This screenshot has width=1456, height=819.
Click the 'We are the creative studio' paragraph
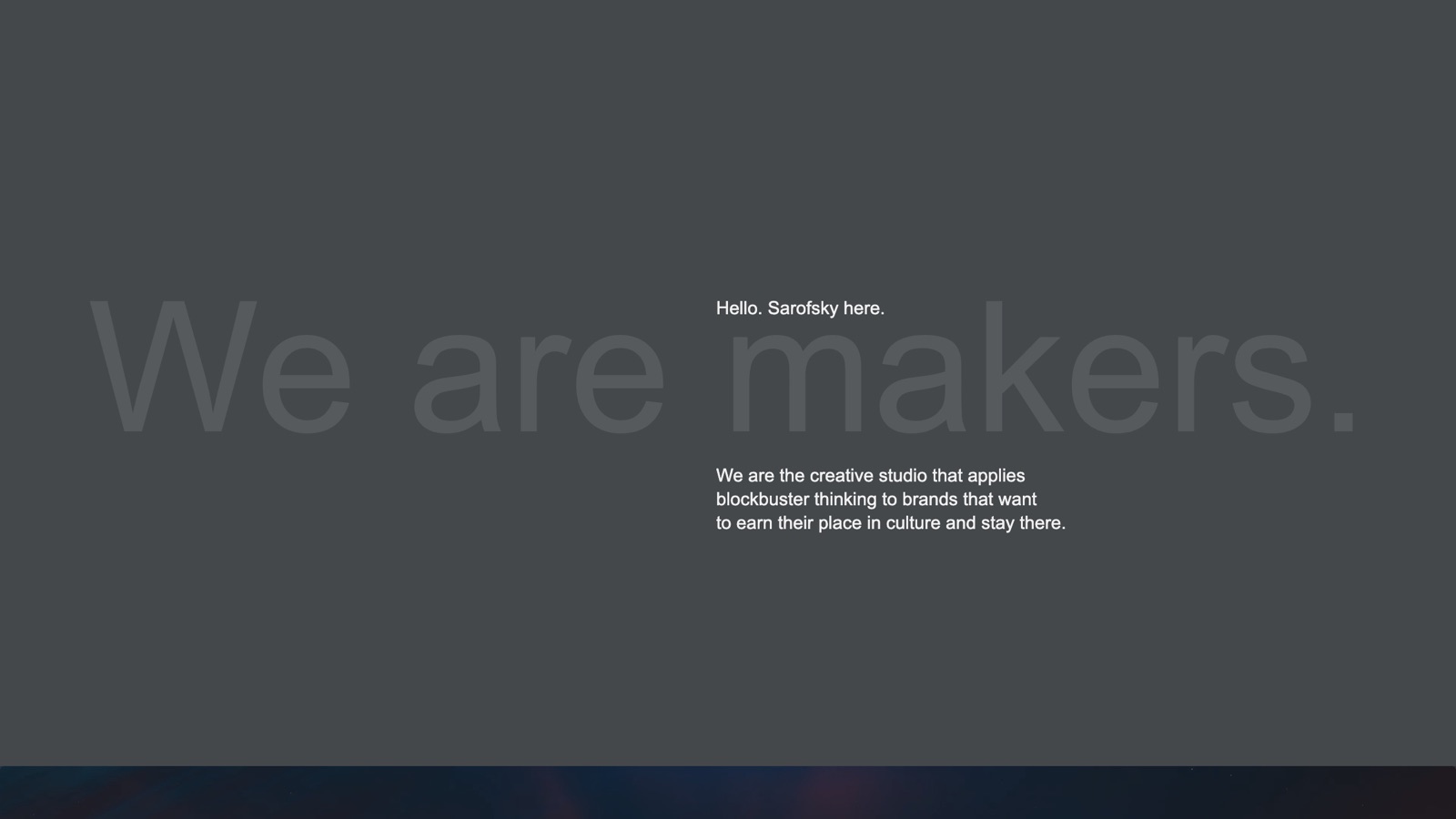891,500
